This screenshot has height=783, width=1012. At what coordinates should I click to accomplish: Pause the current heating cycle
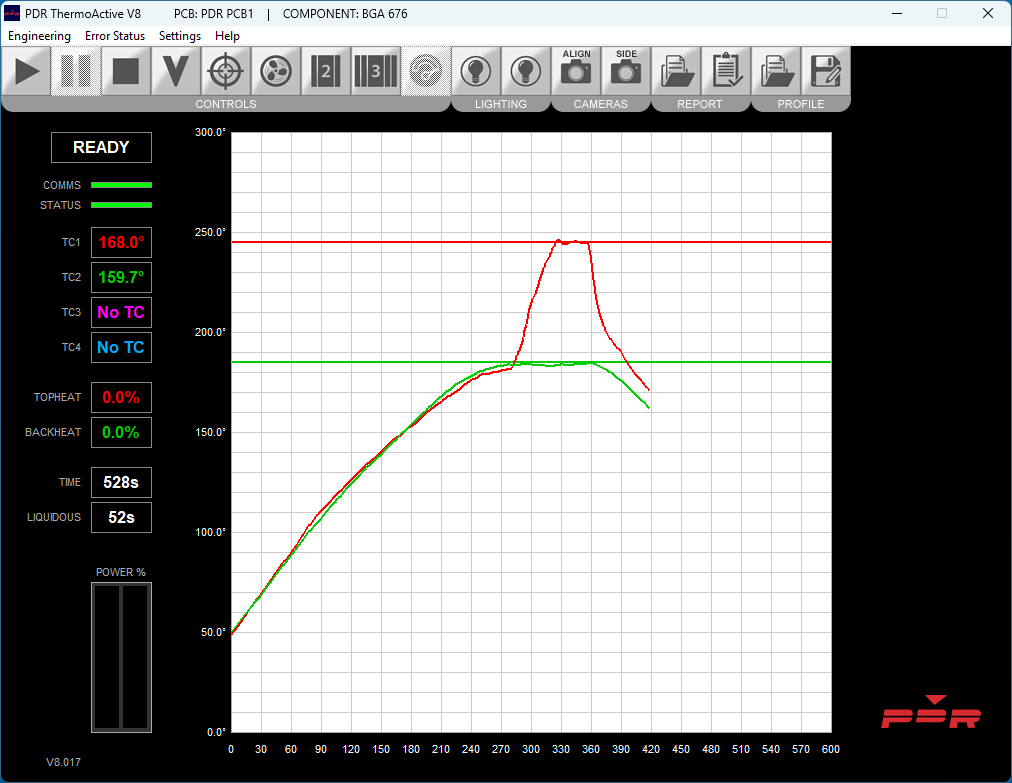[76, 71]
